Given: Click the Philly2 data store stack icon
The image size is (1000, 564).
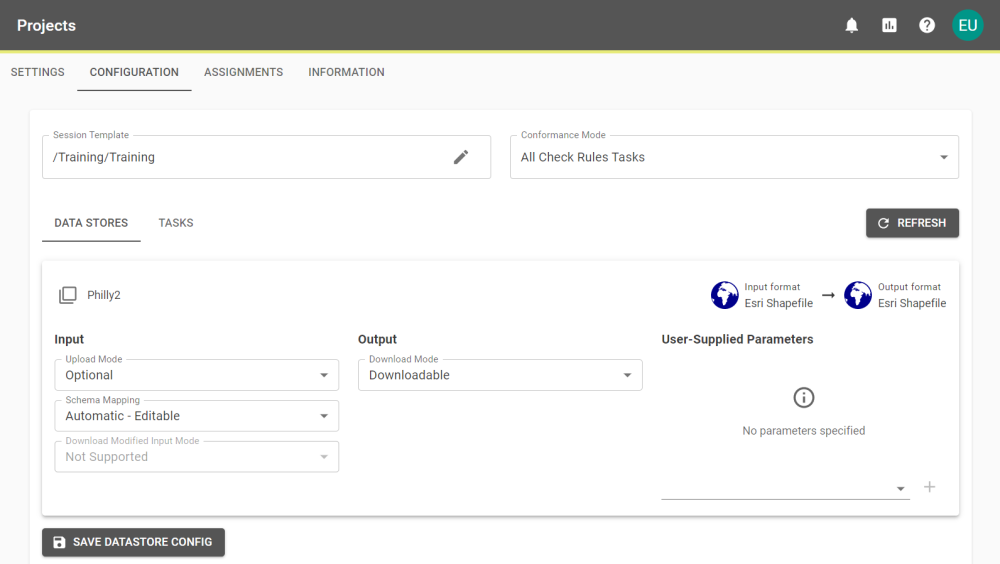Looking at the screenshot, I should (67, 295).
